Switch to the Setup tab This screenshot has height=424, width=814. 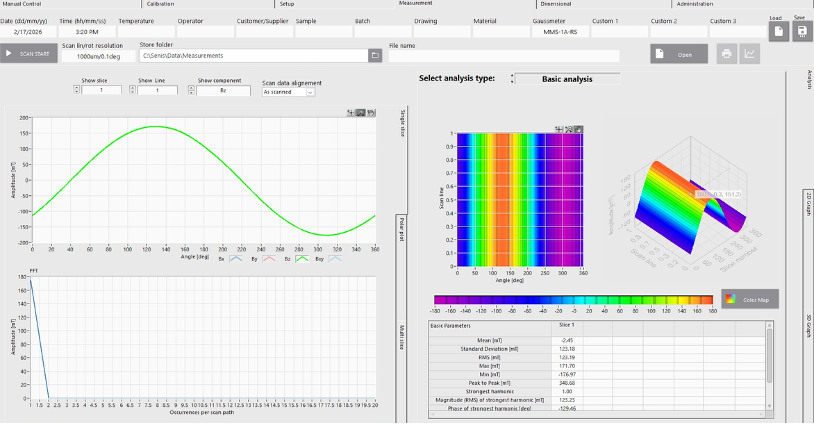tap(287, 4)
